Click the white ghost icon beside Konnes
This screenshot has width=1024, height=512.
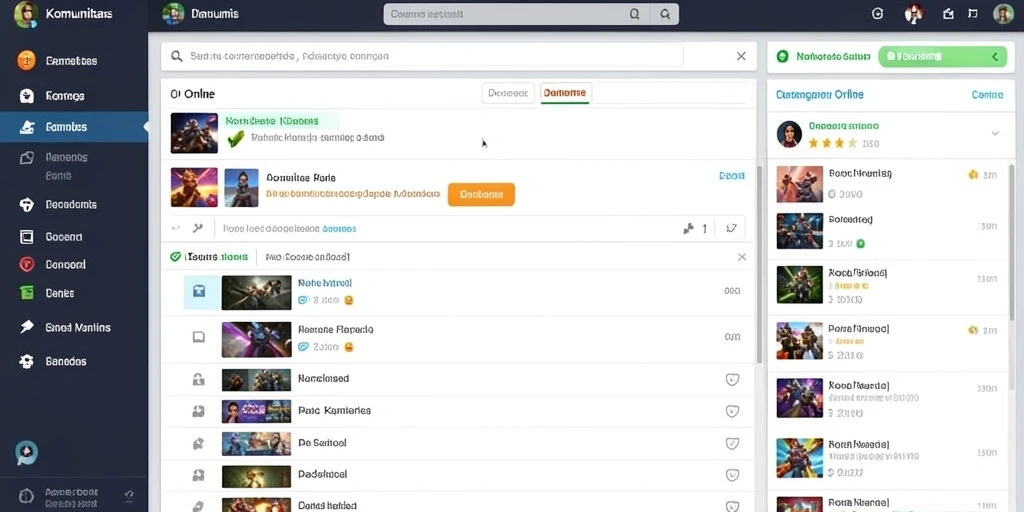pyautogui.click(x=26, y=96)
